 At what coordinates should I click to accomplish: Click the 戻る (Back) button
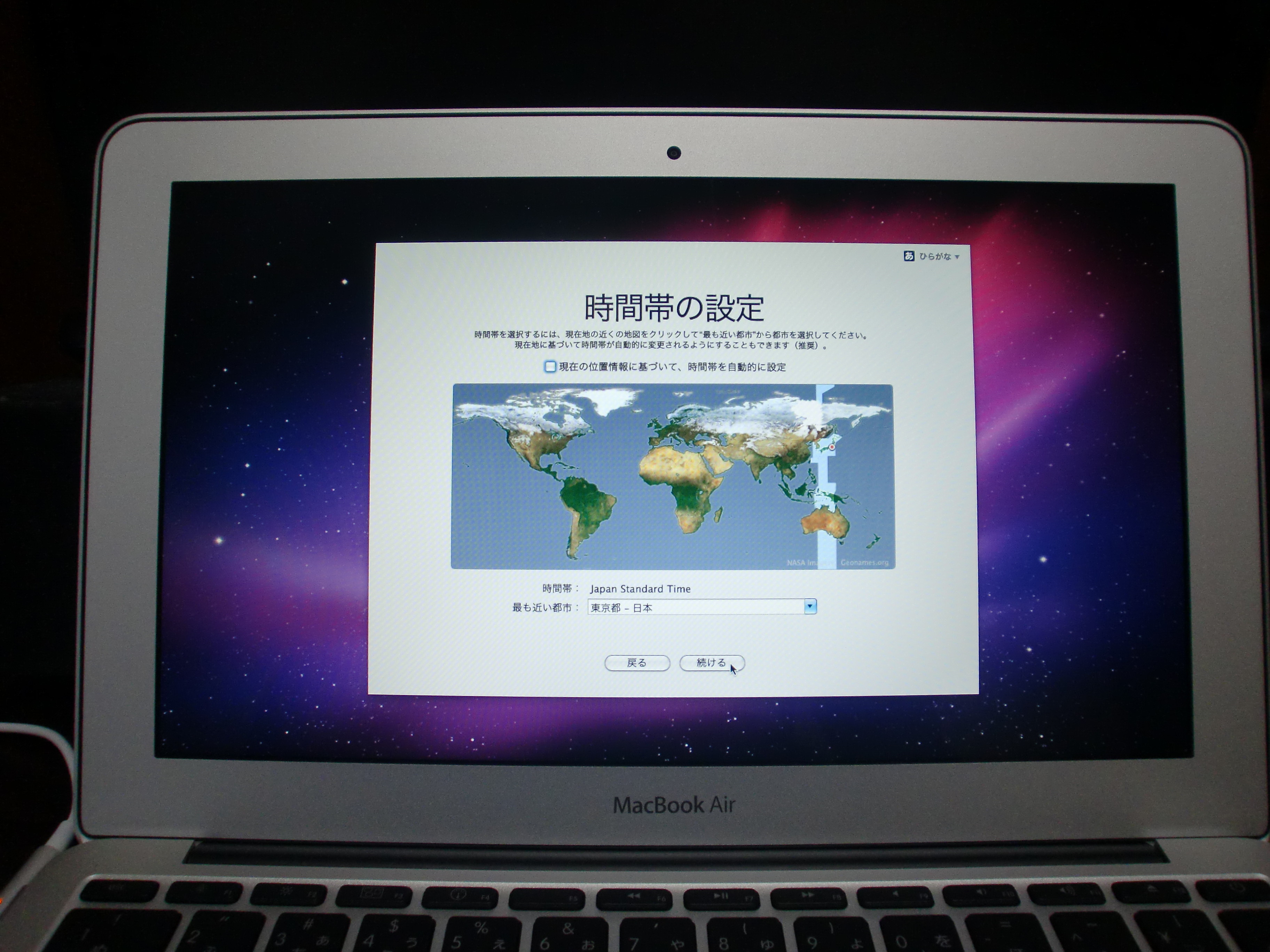coord(637,663)
